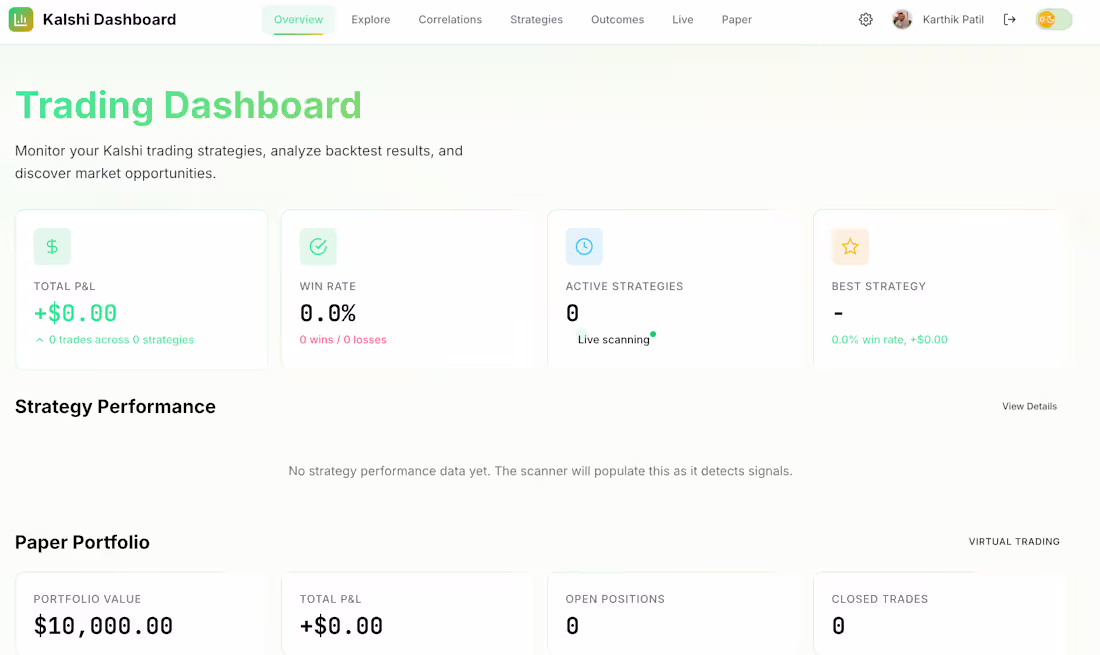Open the Correlations tab

pos(450,20)
